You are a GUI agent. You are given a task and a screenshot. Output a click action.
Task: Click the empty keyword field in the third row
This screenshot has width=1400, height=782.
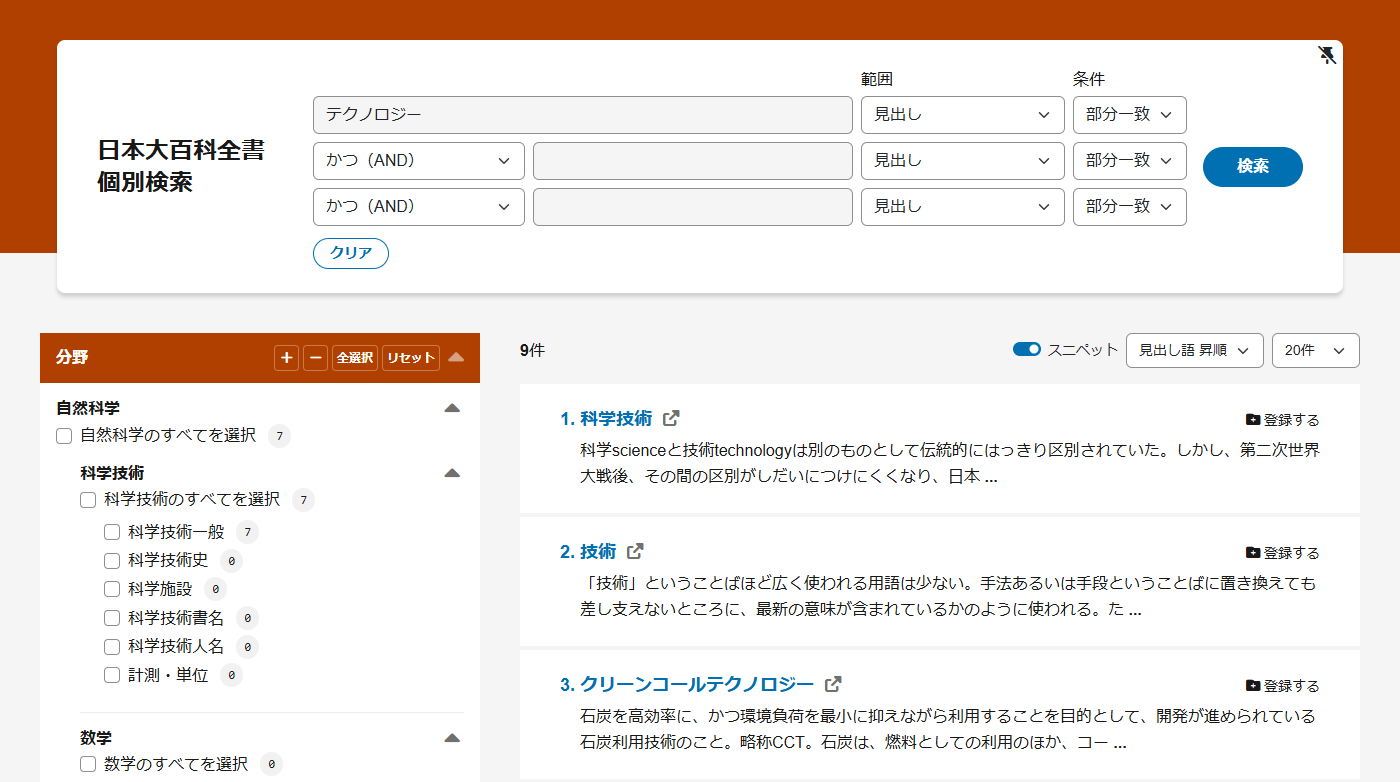point(693,207)
